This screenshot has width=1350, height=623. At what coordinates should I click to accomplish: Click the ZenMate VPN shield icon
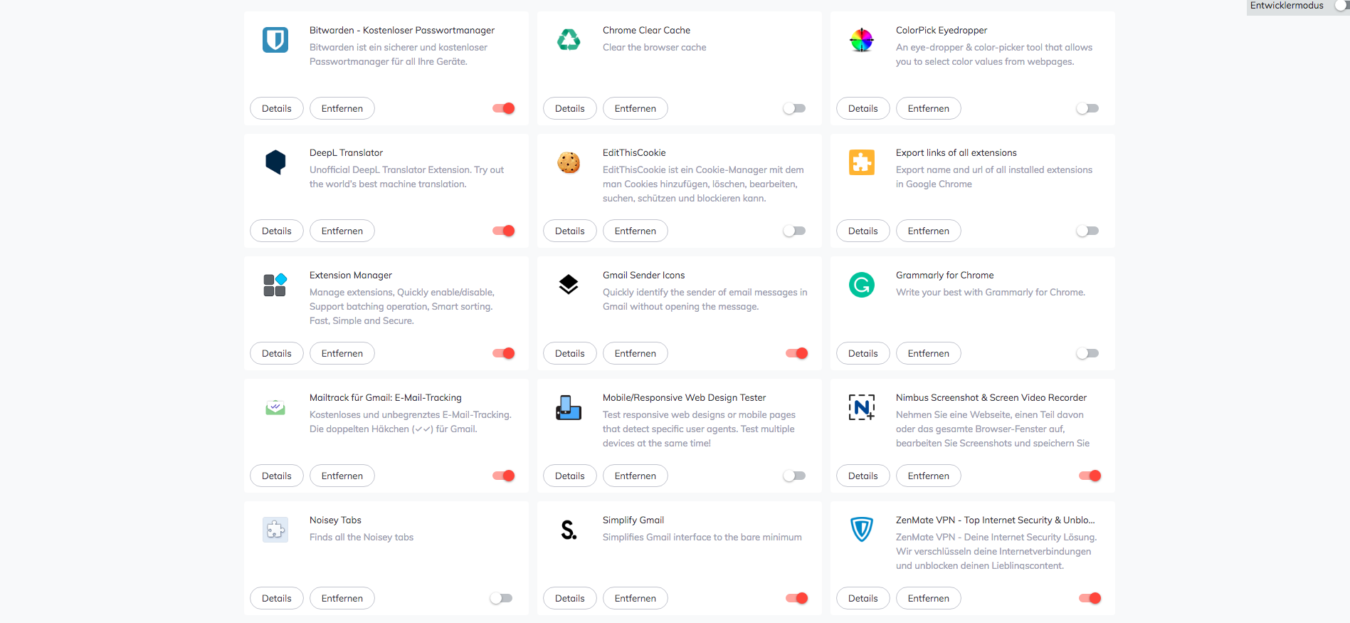tap(861, 530)
